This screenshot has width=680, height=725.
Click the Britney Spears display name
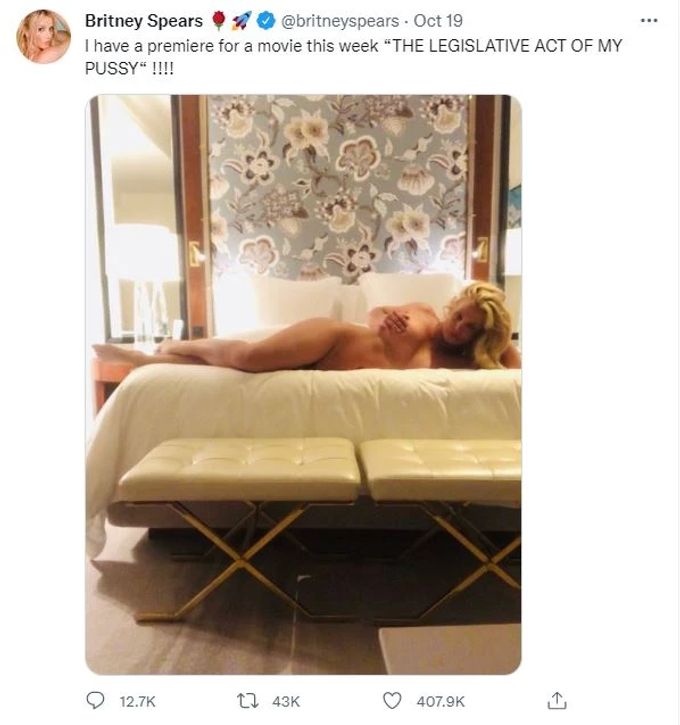point(144,21)
